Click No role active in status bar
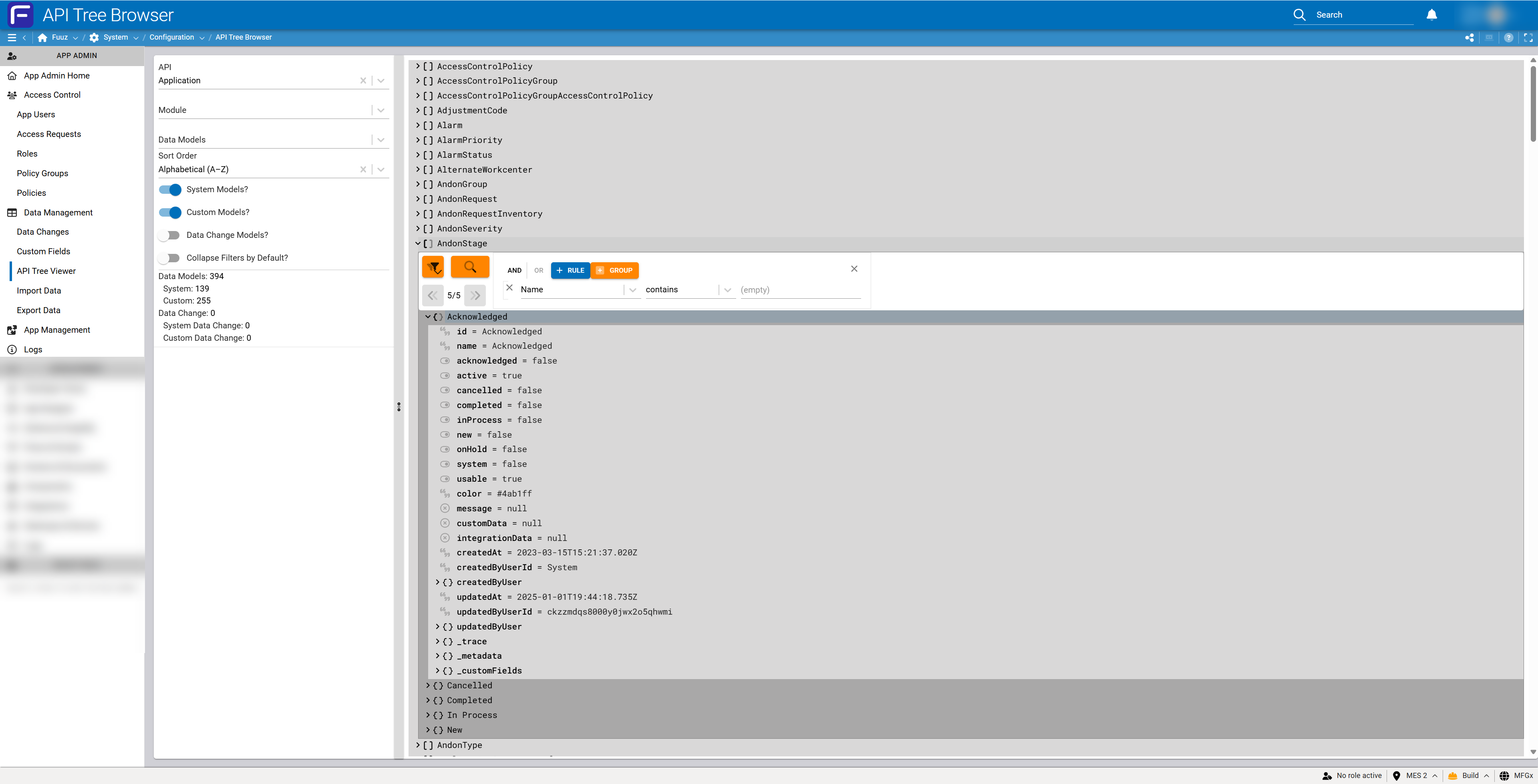This screenshot has height=784, width=1538. pyautogui.click(x=1359, y=776)
